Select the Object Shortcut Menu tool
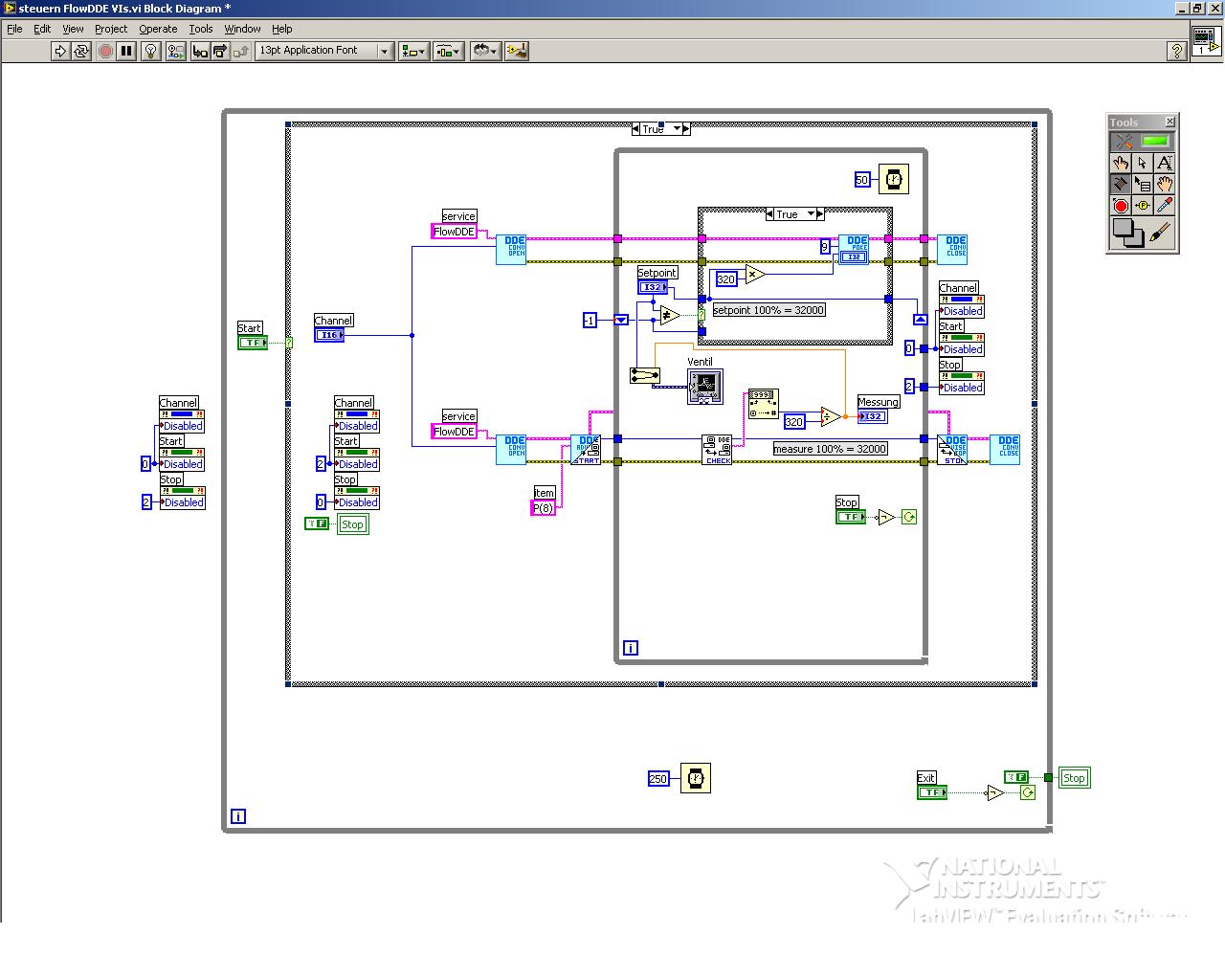The width and height of the screenshot is (1225, 980). [x=1143, y=184]
